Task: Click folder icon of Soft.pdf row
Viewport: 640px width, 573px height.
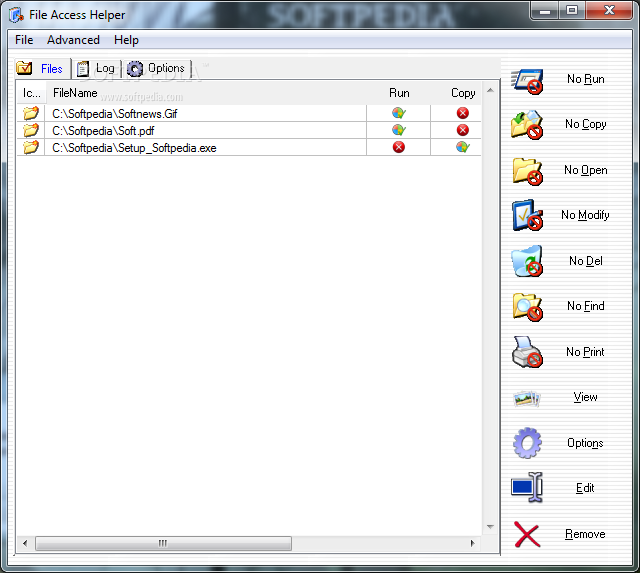Action: pos(31,130)
